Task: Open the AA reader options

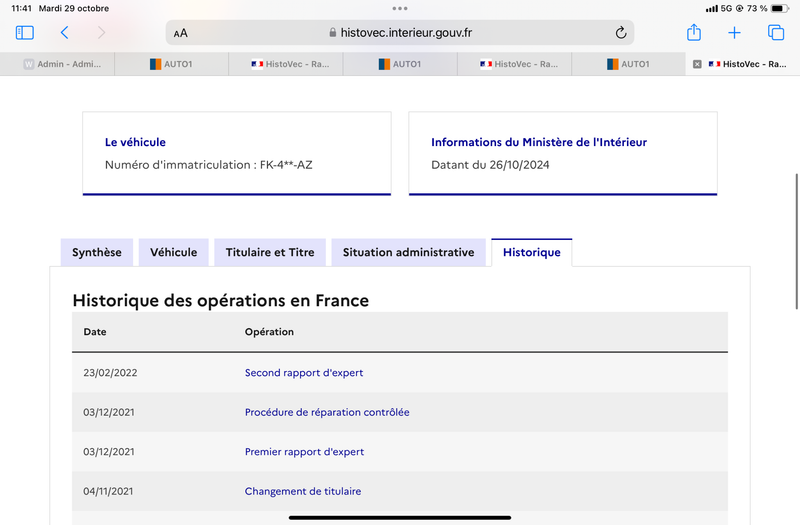Action: point(181,33)
